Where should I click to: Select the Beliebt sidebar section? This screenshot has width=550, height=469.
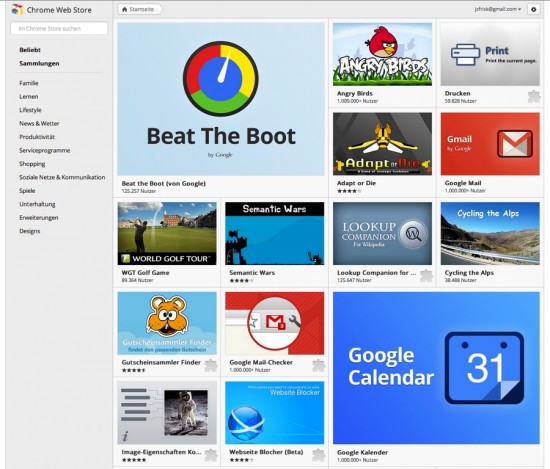[x=30, y=50]
